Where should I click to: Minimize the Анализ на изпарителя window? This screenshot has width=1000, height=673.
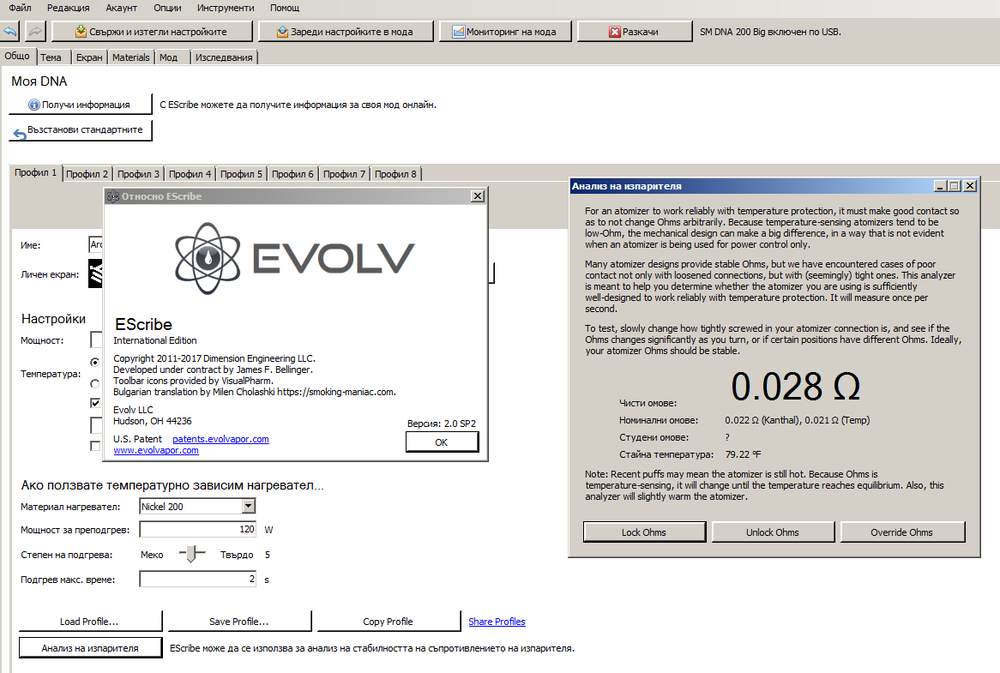(x=940, y=186)
